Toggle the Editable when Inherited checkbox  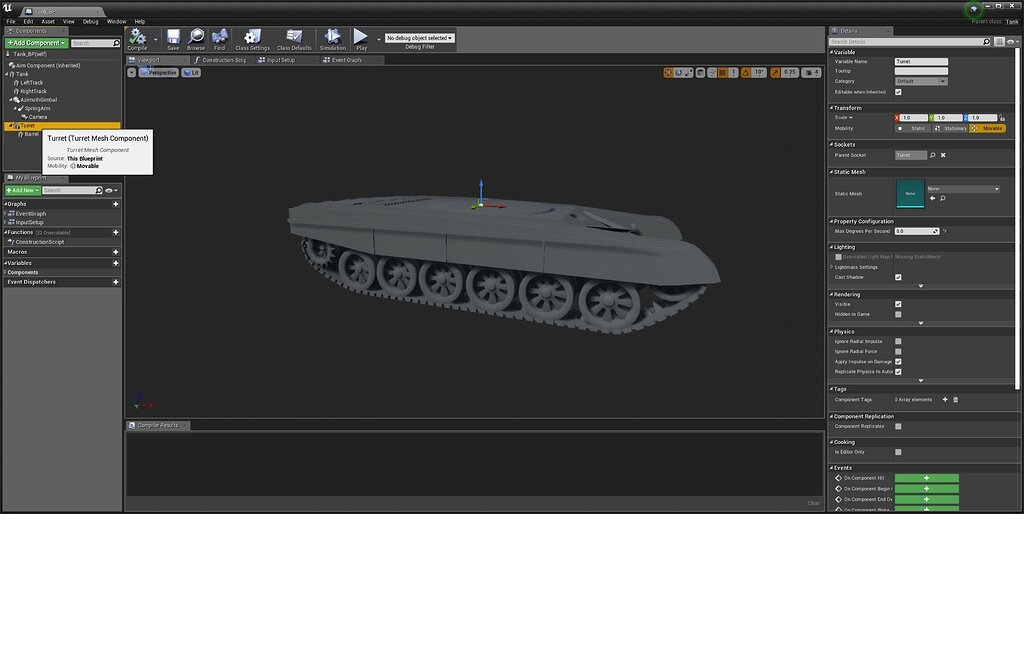point(898,92)
